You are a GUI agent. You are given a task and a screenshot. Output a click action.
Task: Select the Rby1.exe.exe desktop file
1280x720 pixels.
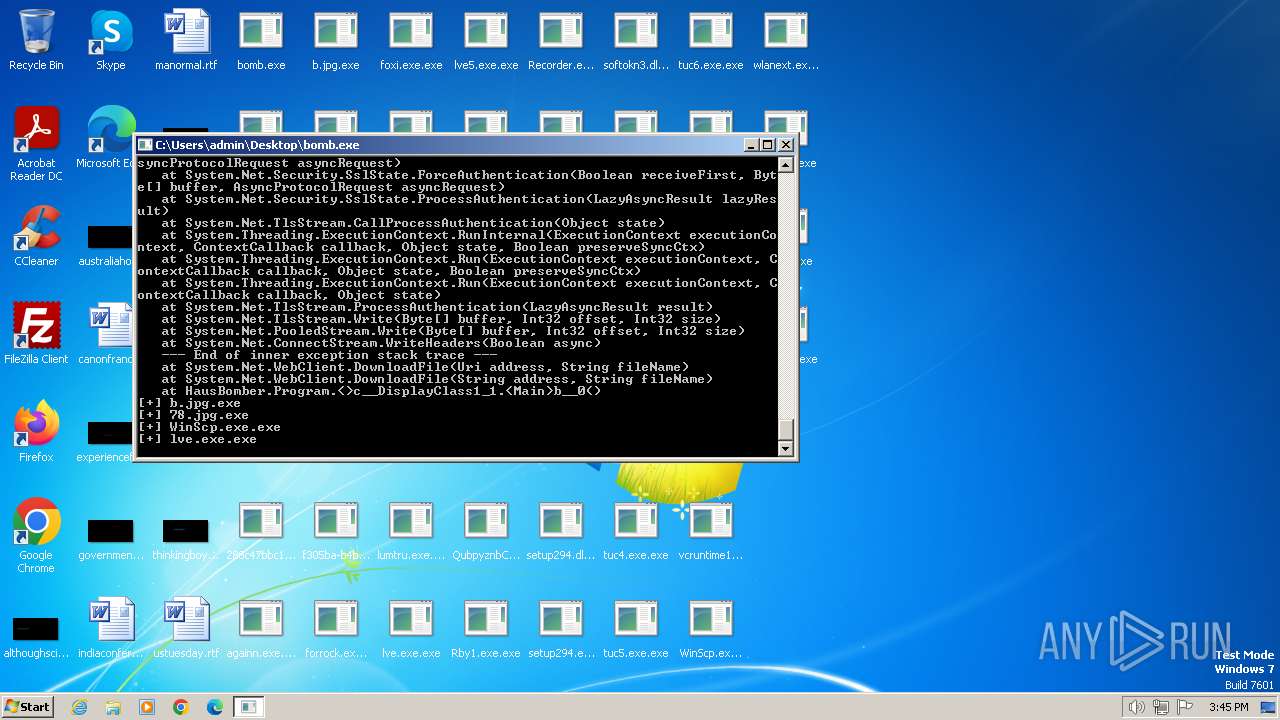(x=486, y=628)
